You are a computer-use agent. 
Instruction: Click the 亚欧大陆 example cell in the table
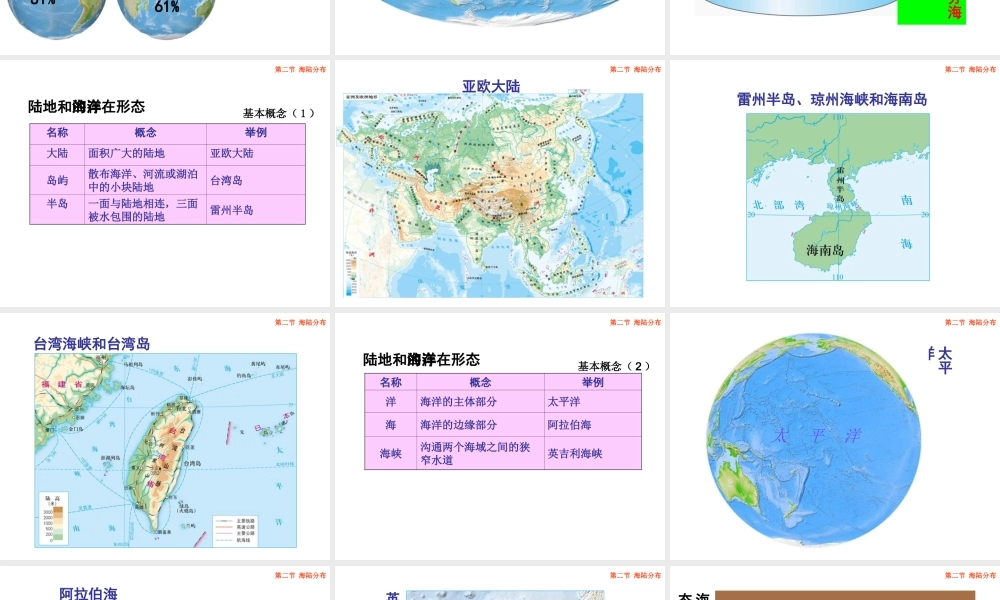tap(256, 153)
